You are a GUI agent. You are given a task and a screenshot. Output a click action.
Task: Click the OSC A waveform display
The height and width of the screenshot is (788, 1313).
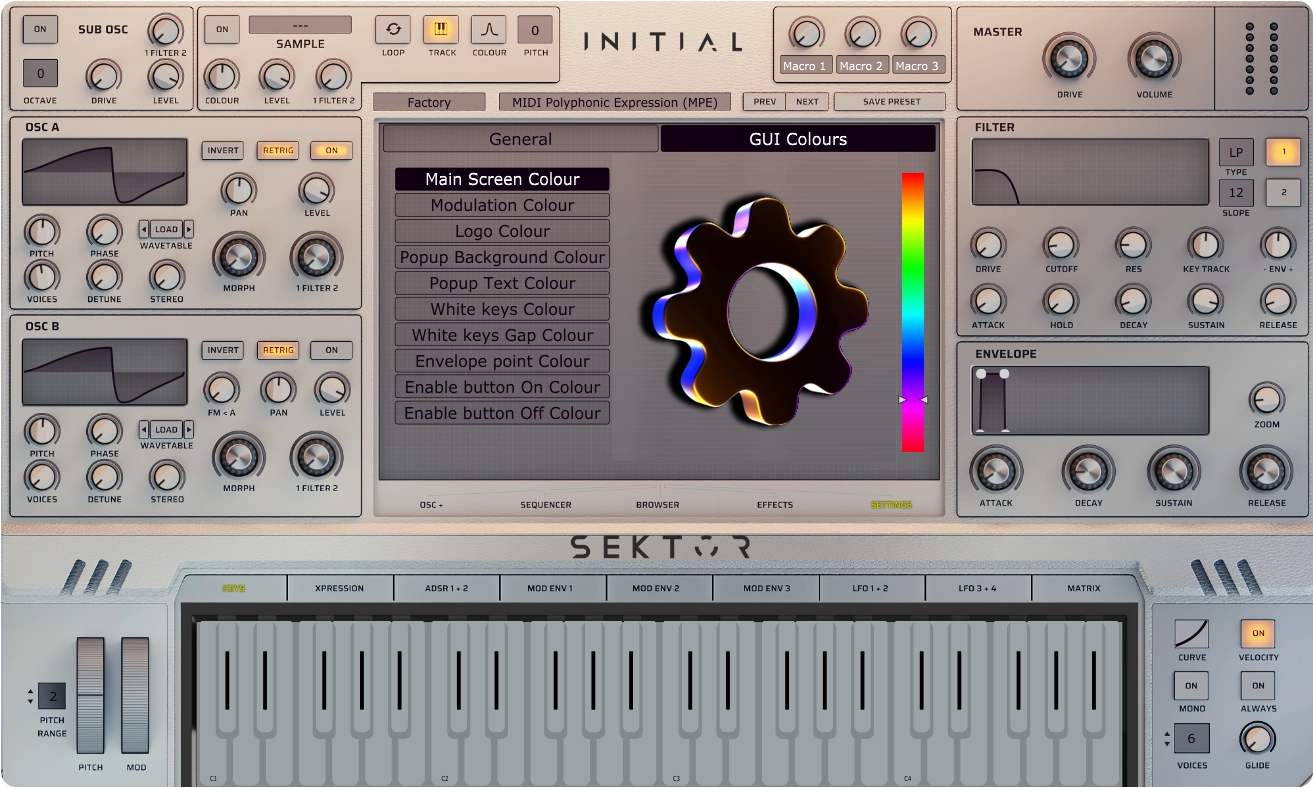point(105,173)
